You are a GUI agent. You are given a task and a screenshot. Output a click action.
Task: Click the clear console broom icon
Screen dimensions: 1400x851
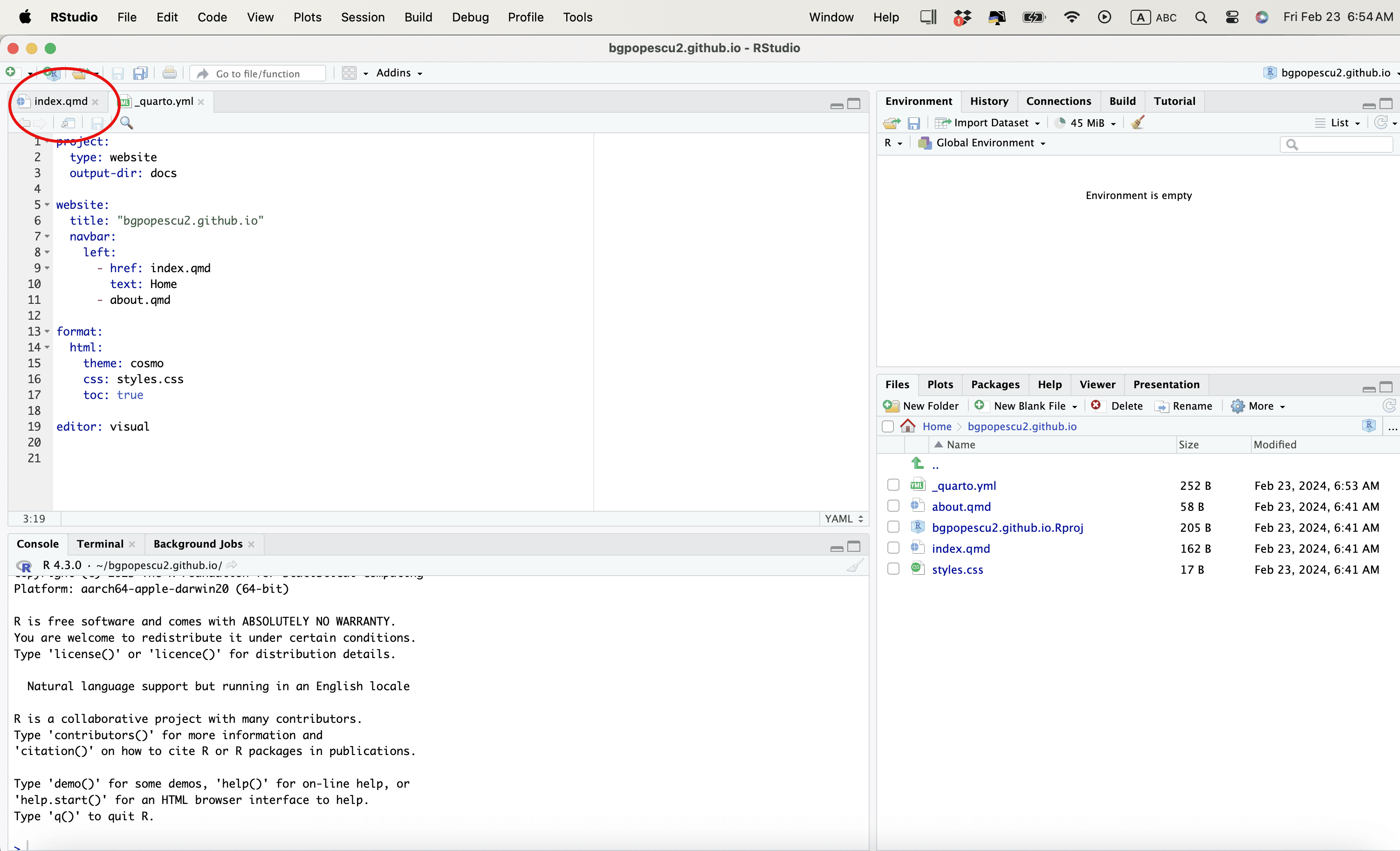855,565
